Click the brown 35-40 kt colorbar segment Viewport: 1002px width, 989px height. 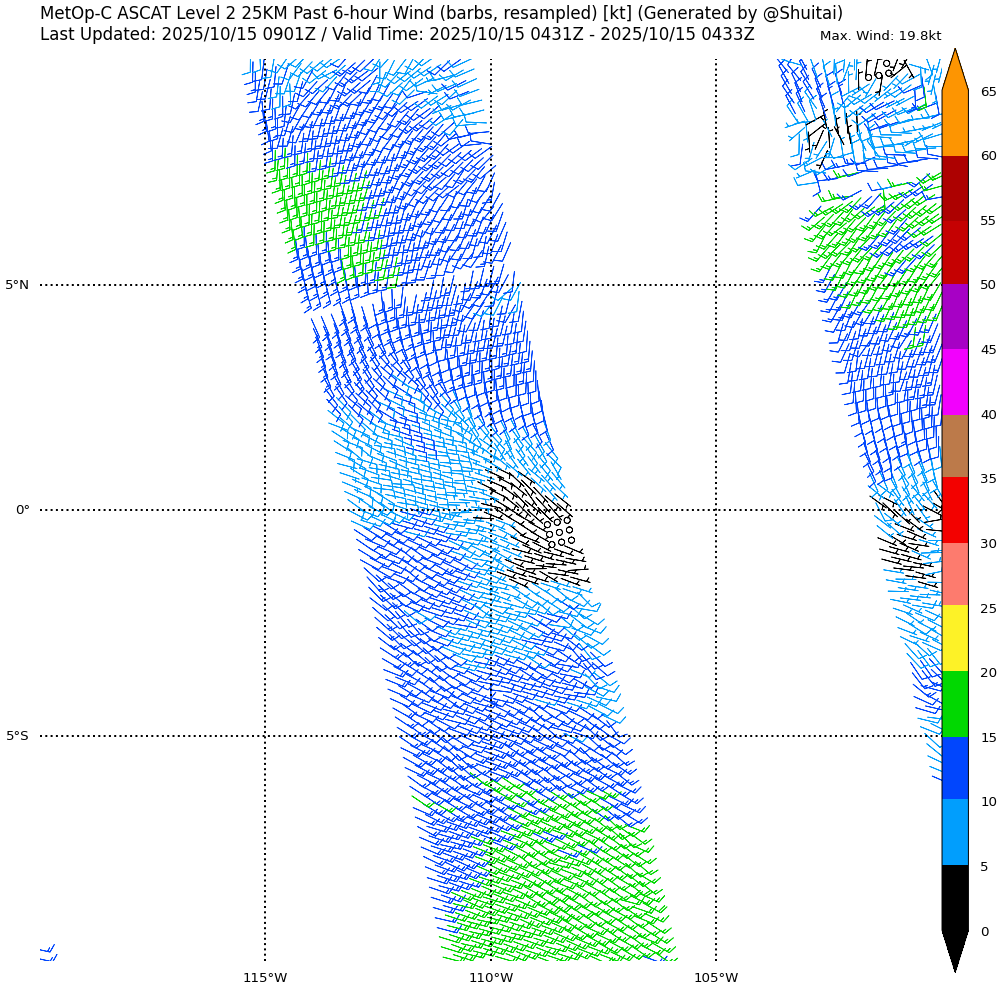[x=954, y=446]
